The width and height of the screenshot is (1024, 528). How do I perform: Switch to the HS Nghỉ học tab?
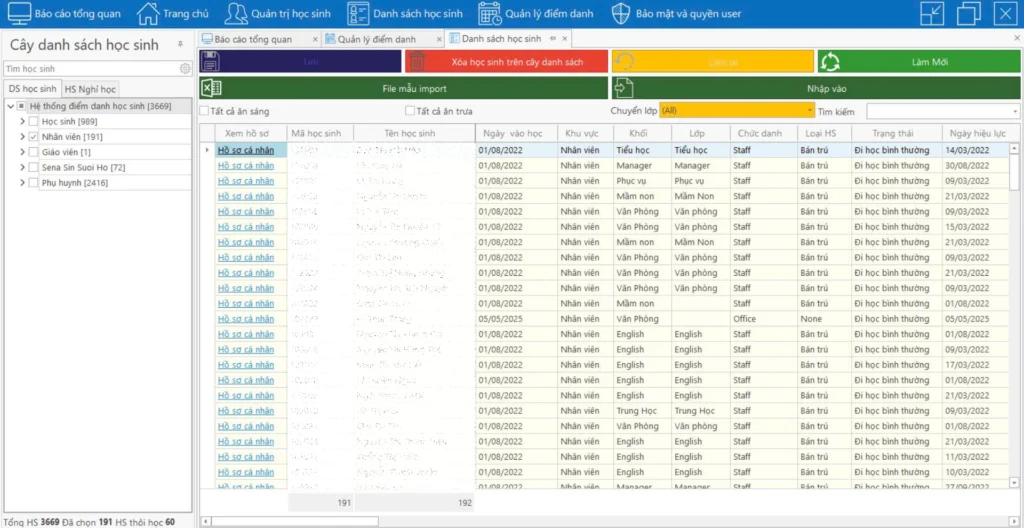point(90,90)
